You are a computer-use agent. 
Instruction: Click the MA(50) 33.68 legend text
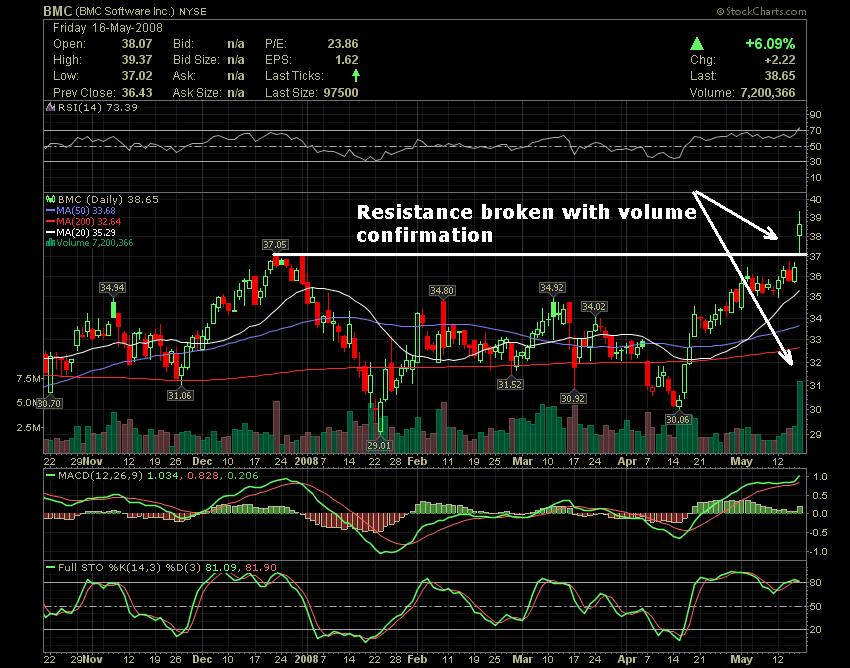pyautogui.click(x=86, y=210)
